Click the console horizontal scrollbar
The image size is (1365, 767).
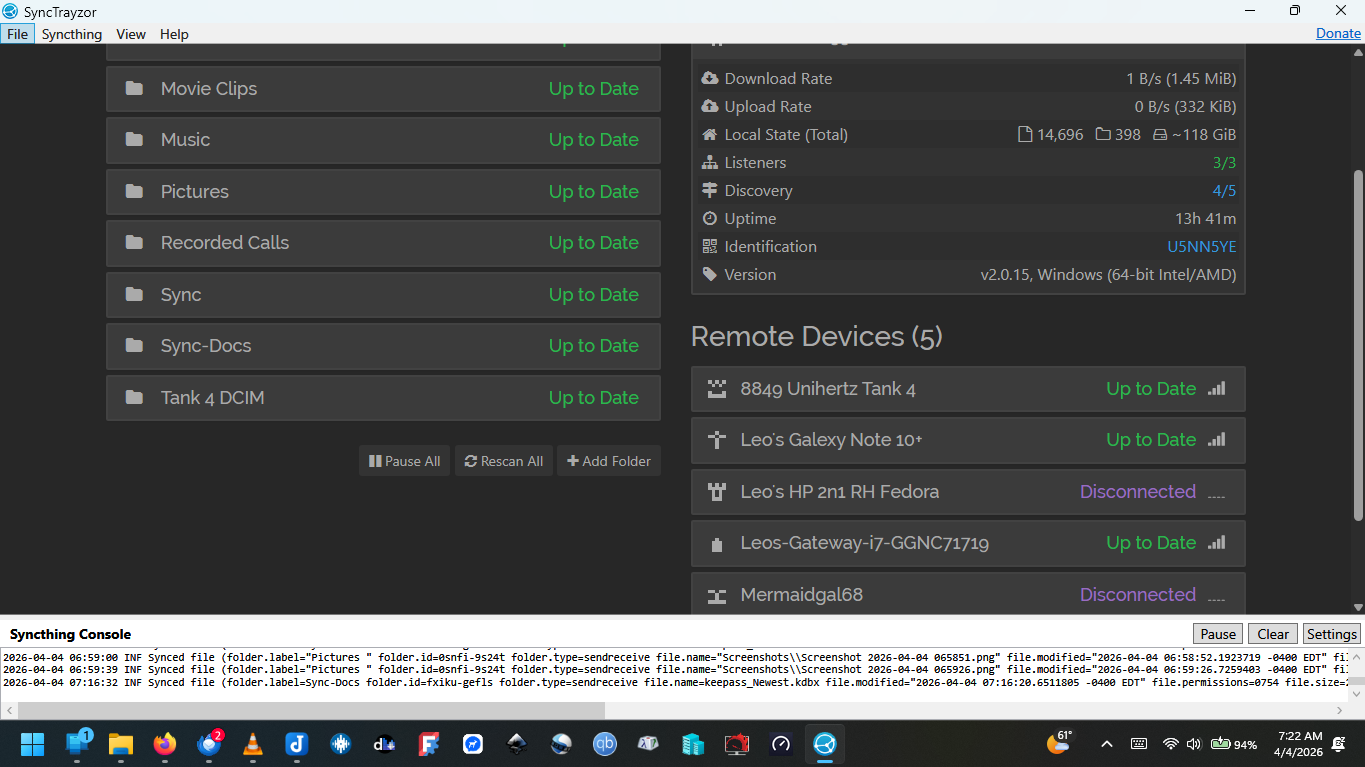[x=311, y=710]
